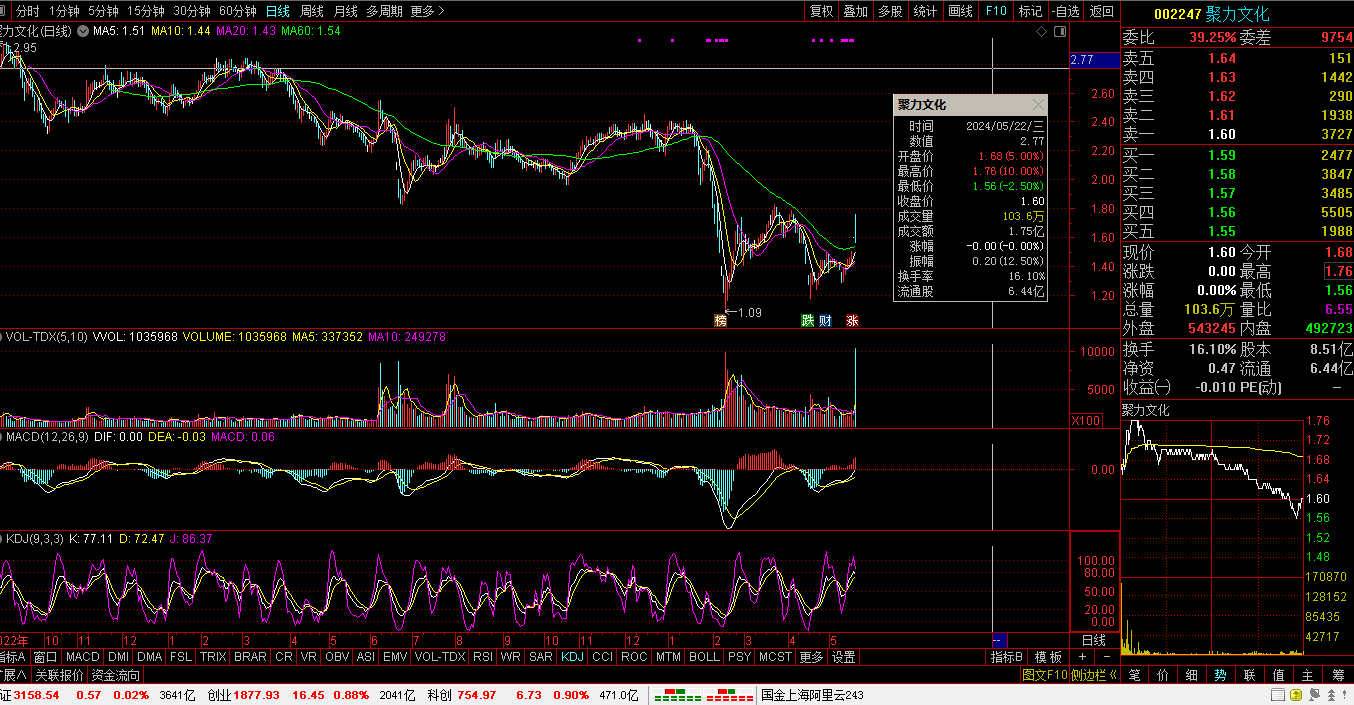The image size is (1354, 705).
Task: Click the 统计 toolbar button
Action: click(926, 11)
